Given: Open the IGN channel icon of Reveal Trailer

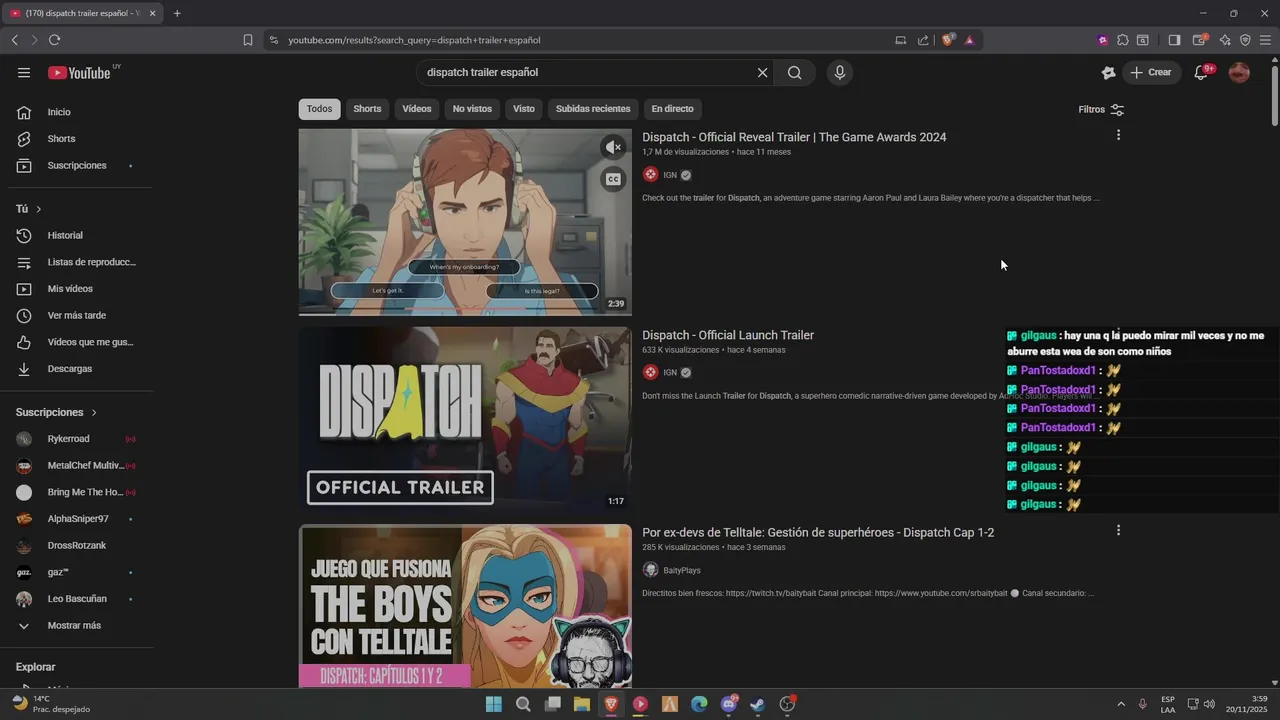Looking at the screenshot, I should pos(650,175).
